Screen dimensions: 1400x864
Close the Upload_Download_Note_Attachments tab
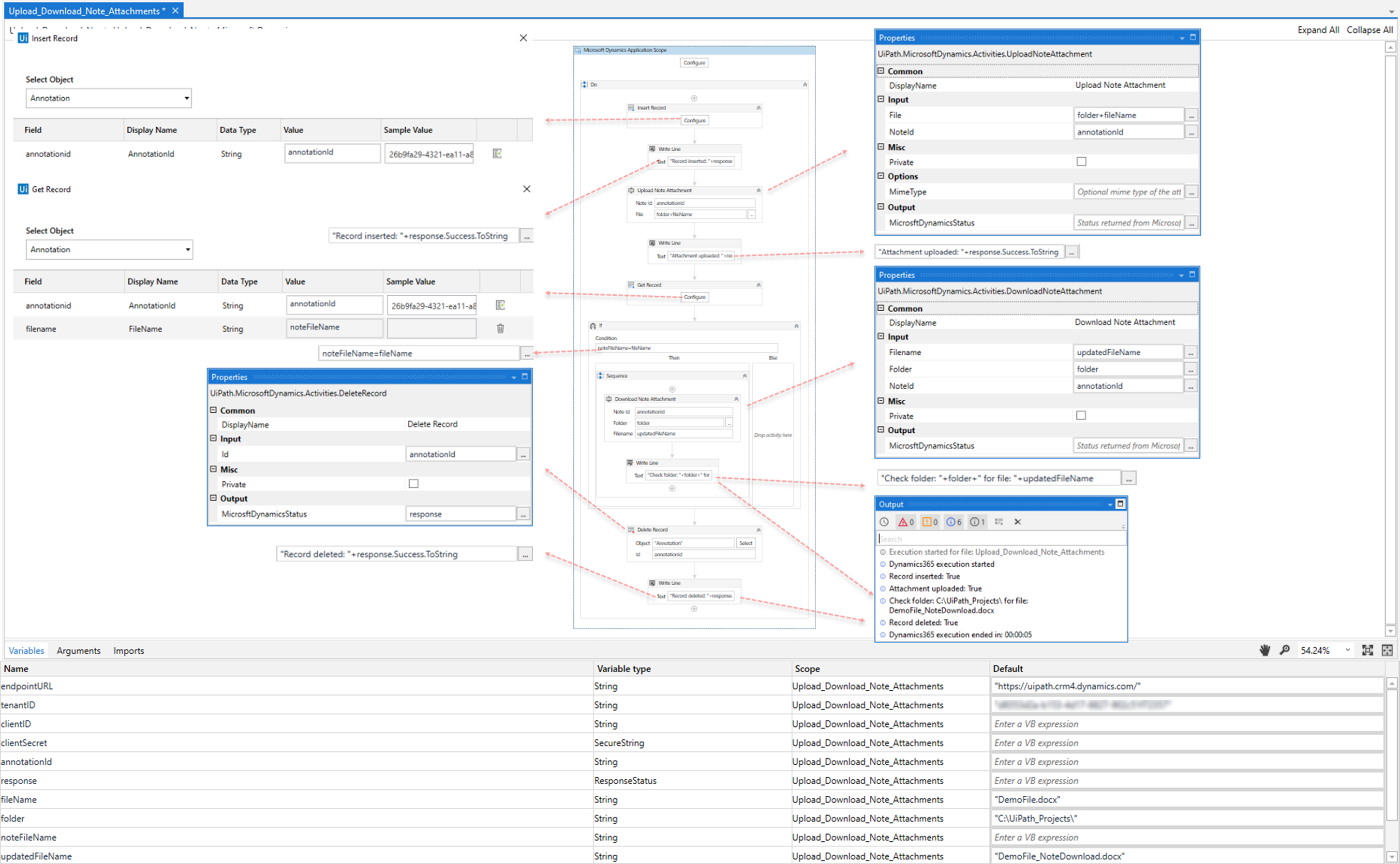point(175,10)
